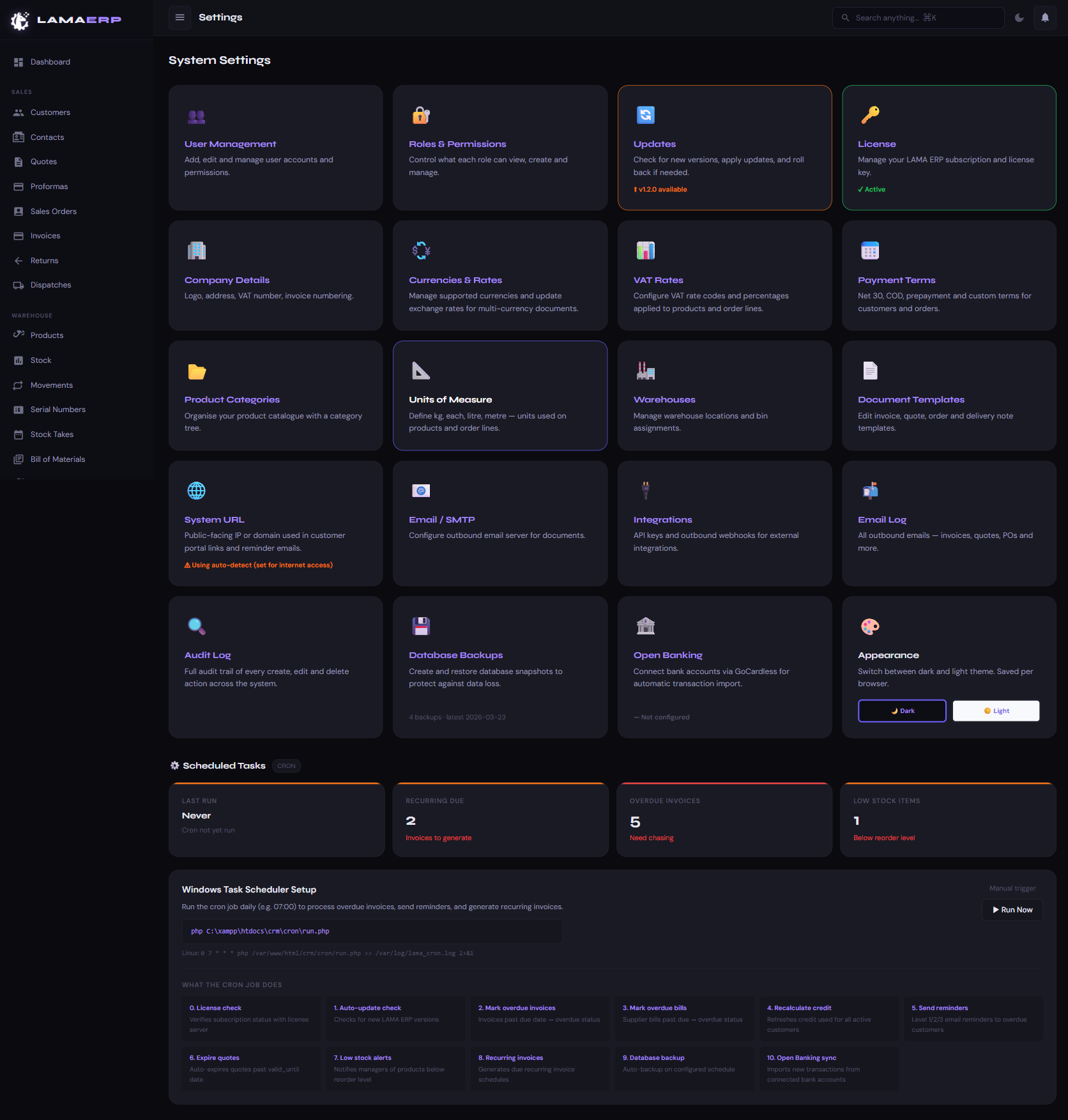
Task: Click the globe icon for System URL
Action: 196,491
